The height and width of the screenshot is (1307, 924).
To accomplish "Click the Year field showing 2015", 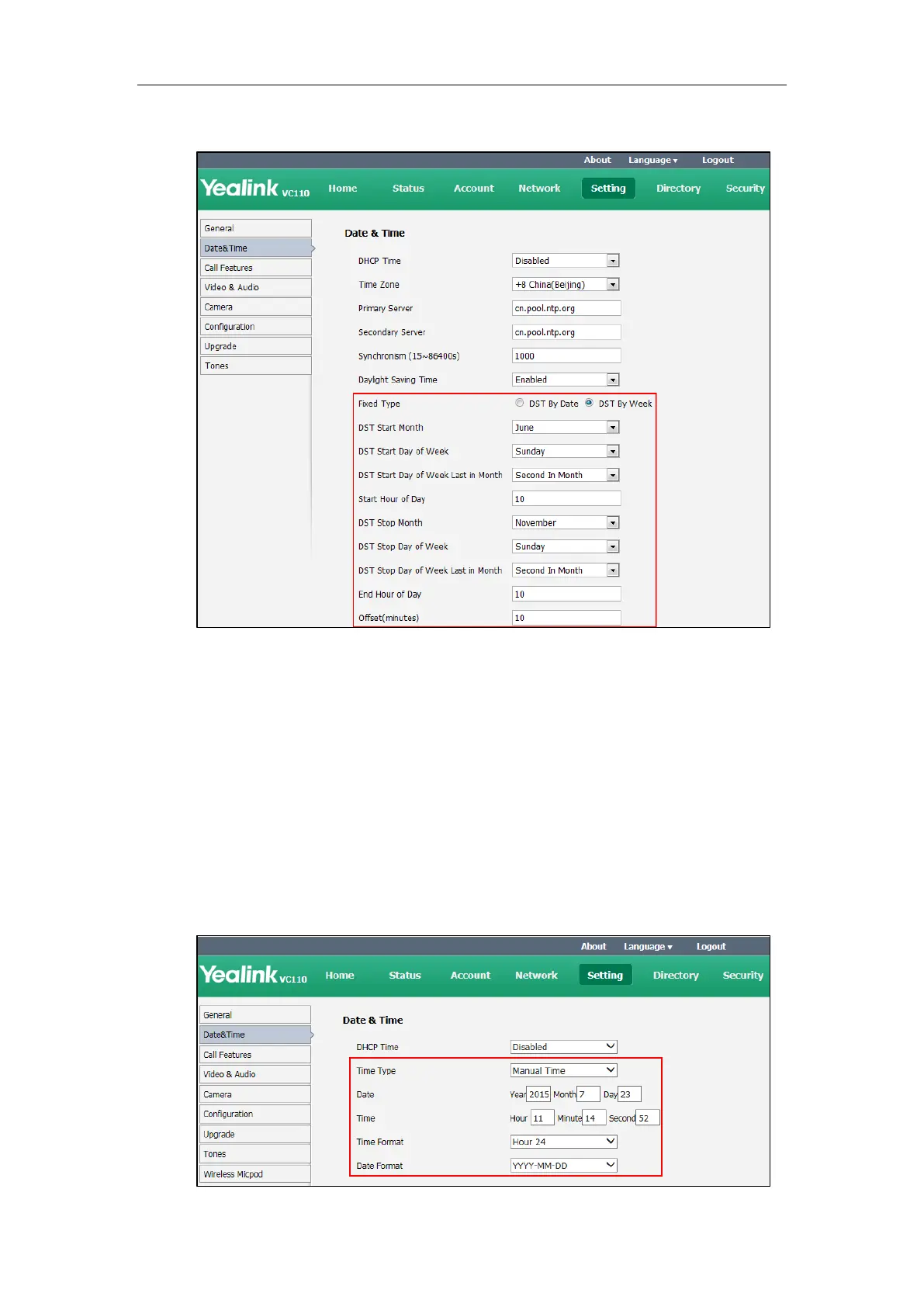I will (538, 1094).
